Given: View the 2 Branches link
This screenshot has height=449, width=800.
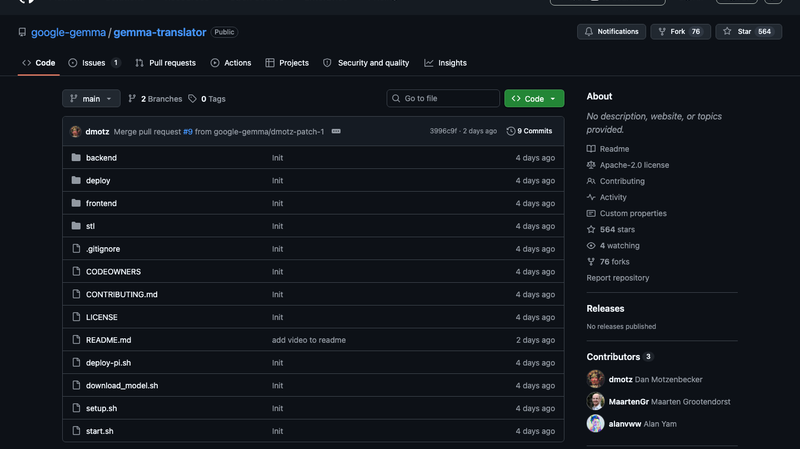Looking at the screenshot, I should (x=155, y=99).
